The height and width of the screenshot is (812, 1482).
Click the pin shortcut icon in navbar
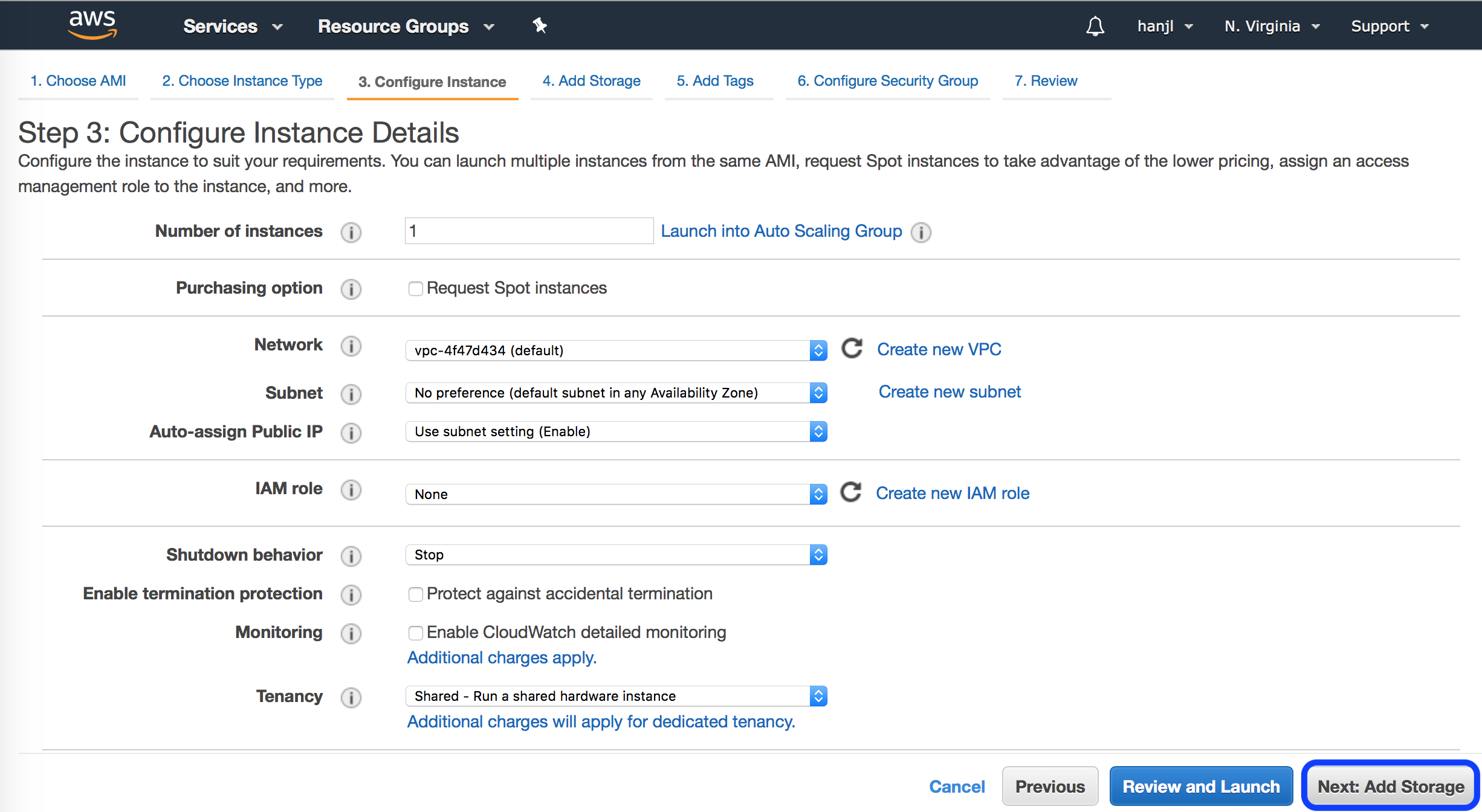pyautogui.click(x=539, y=25)
